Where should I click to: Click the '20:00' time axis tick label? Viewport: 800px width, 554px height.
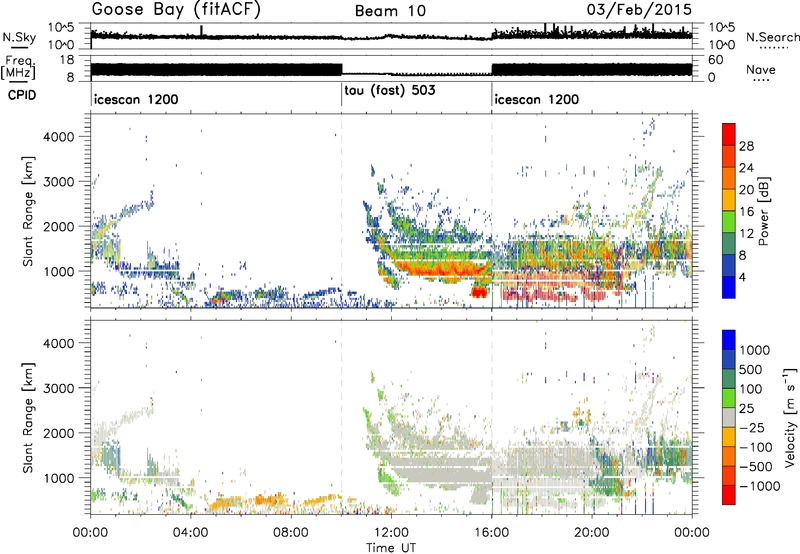[592, 533]
